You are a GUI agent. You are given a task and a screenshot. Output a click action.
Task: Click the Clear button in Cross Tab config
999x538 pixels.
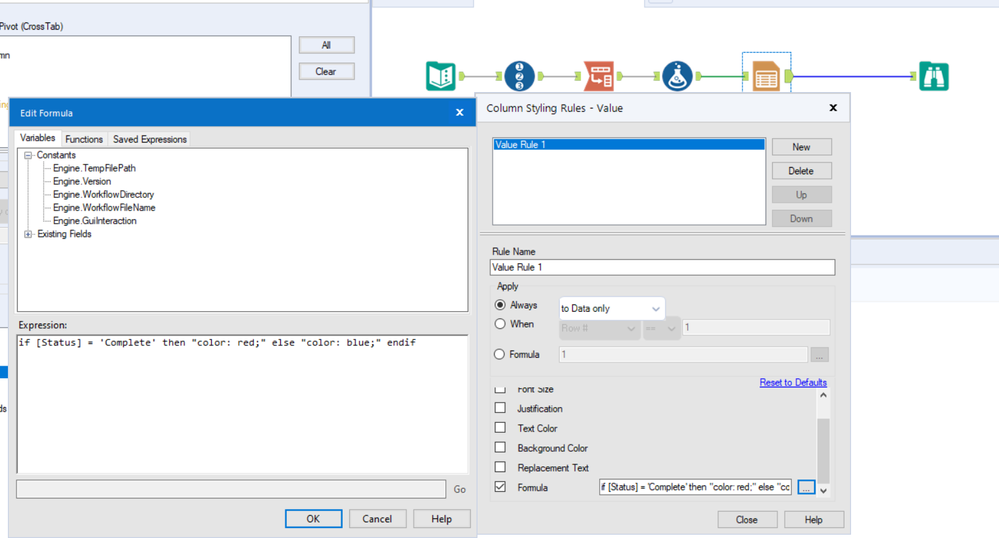(x=326, y=71)
